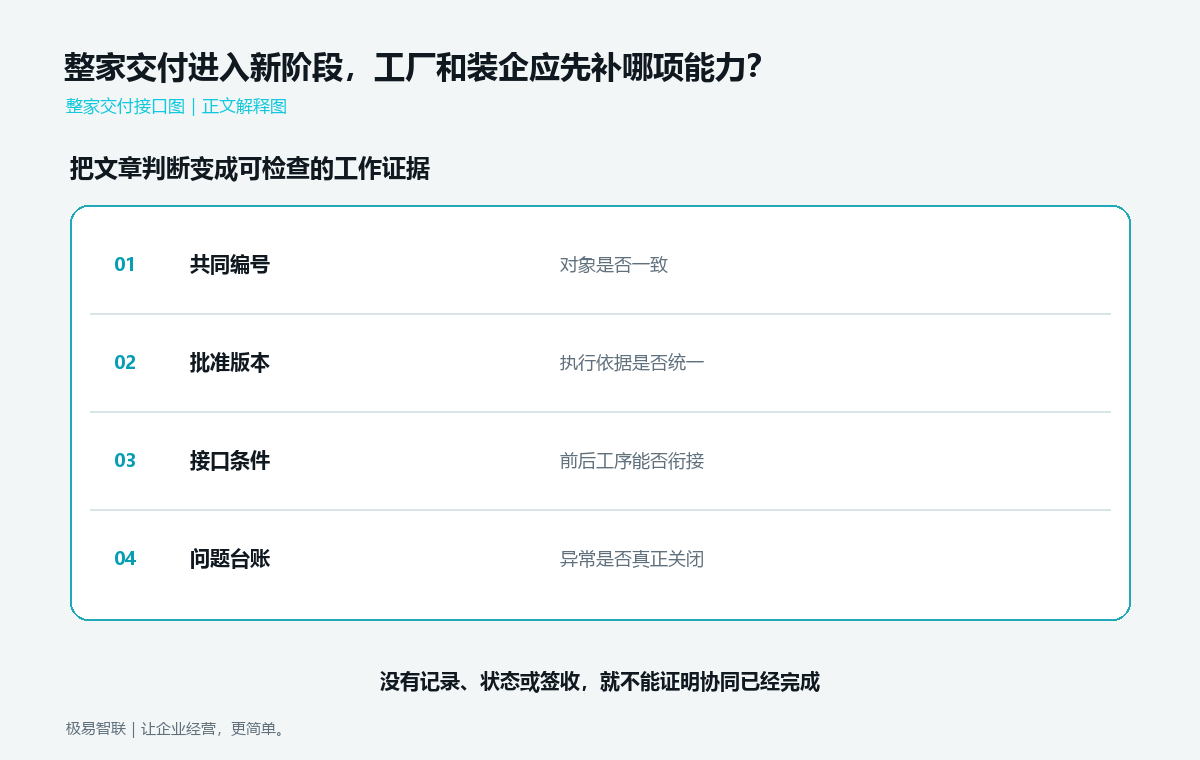Click the footer slogan 让企业经营，更简单

tap(213, 729)
